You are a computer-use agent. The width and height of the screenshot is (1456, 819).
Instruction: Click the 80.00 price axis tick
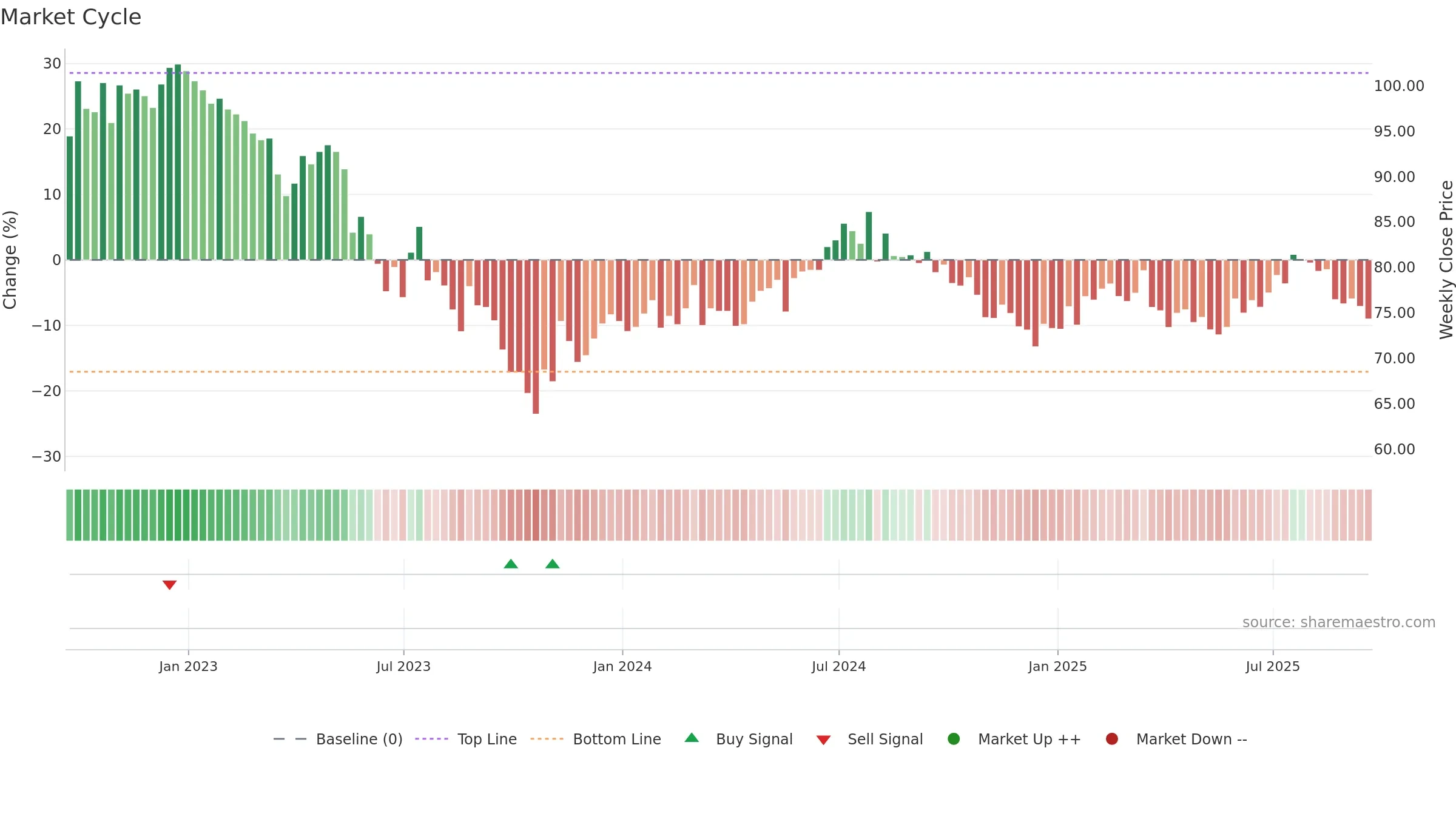(1395, 267)
